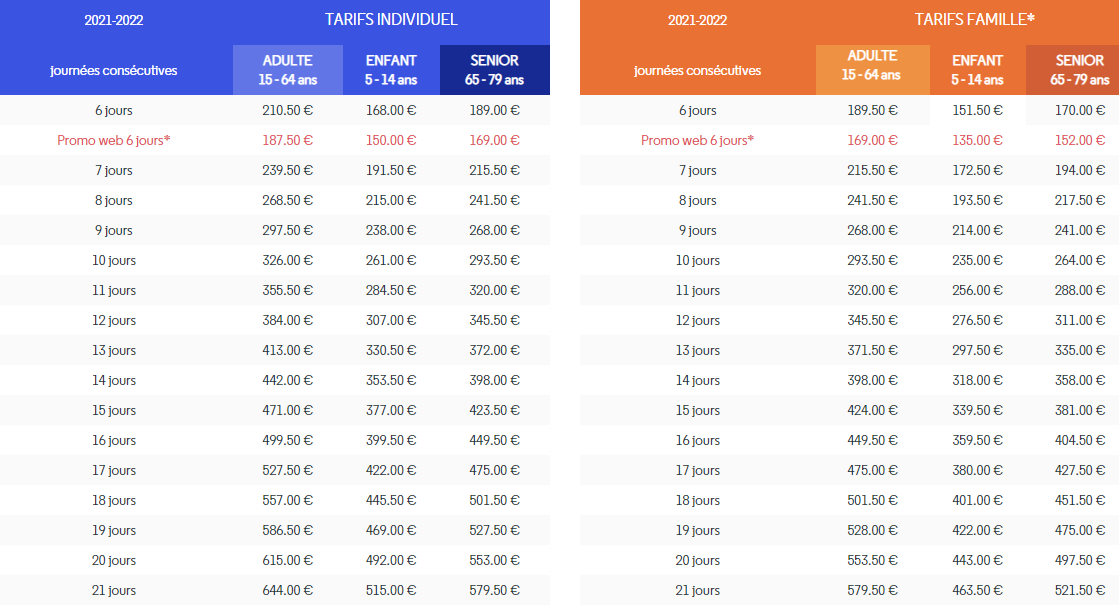Click the 2021-2022 label in the blue header

(114, 20)
